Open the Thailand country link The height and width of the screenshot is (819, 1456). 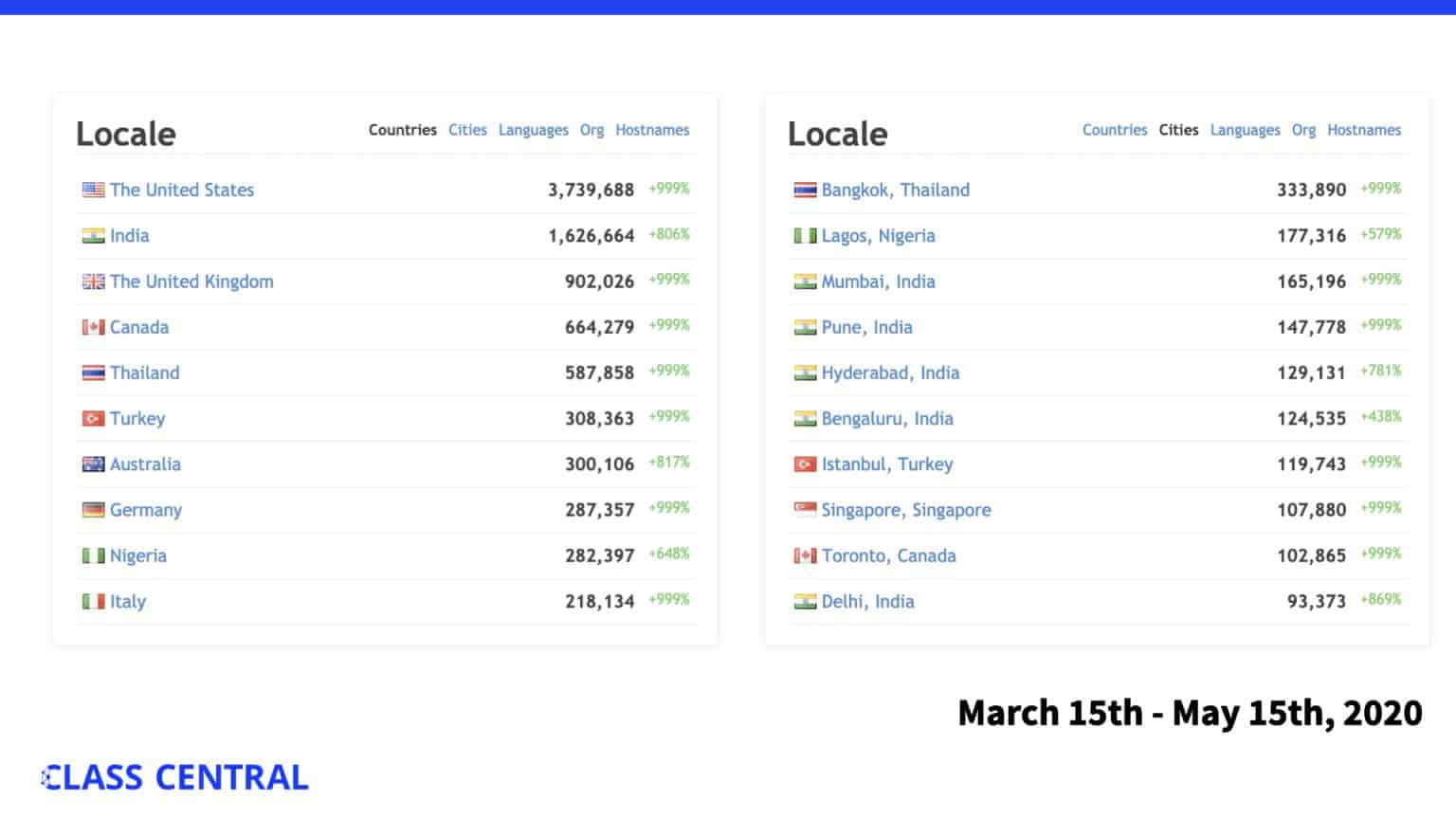click(x=144, y=373)
